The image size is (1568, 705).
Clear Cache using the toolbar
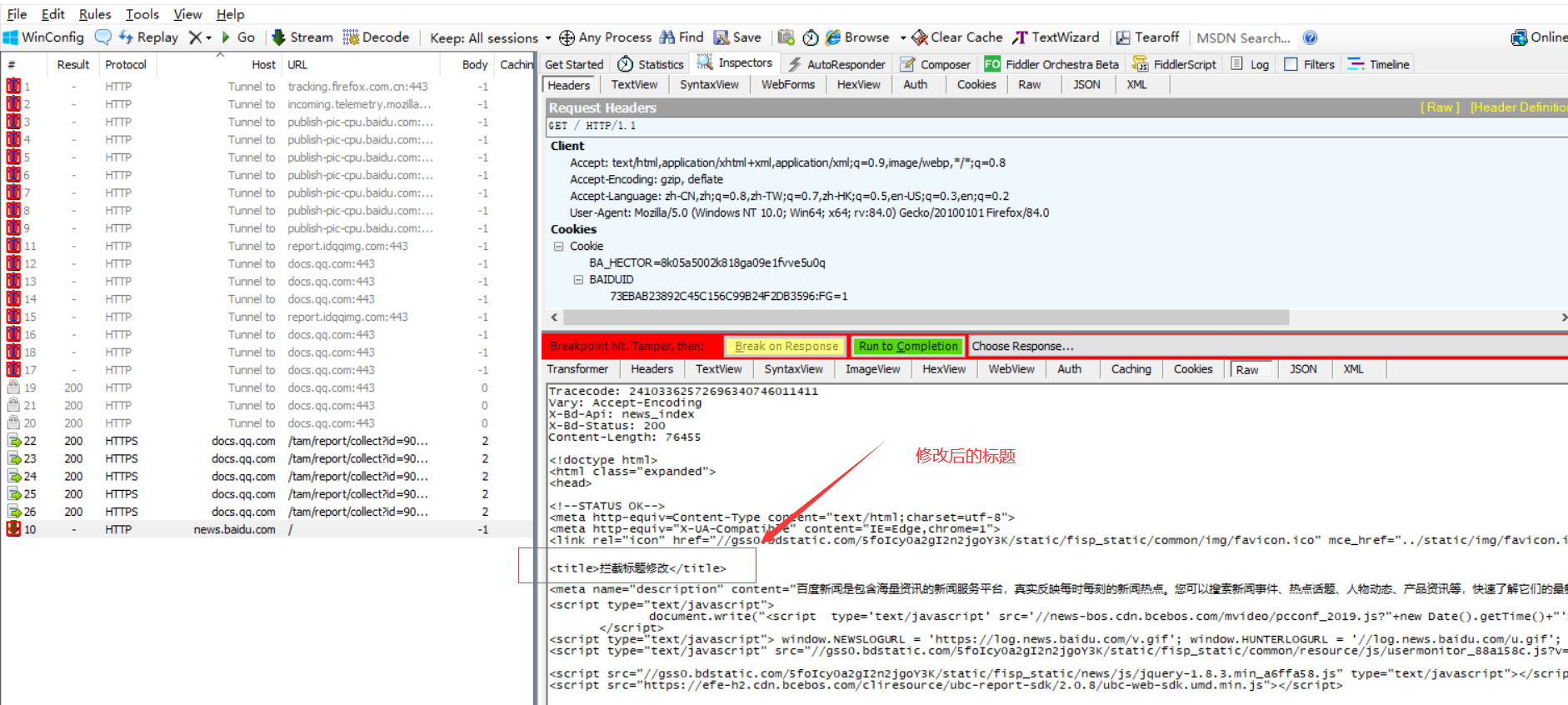click(x=957, y=37)
